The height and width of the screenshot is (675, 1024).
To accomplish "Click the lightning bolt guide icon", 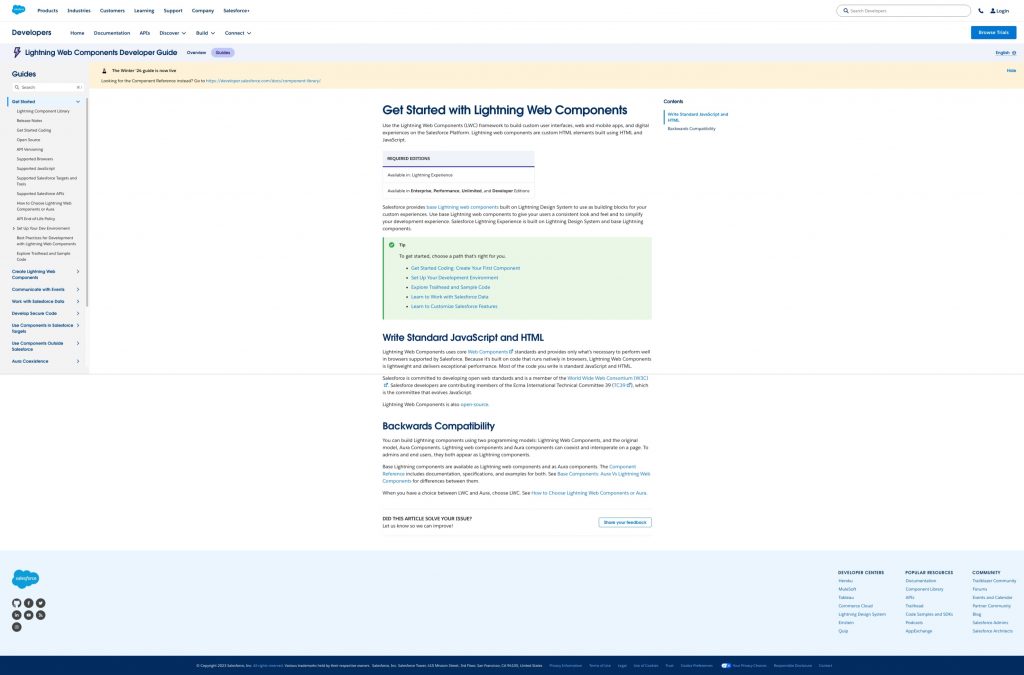I will [17, 52].
